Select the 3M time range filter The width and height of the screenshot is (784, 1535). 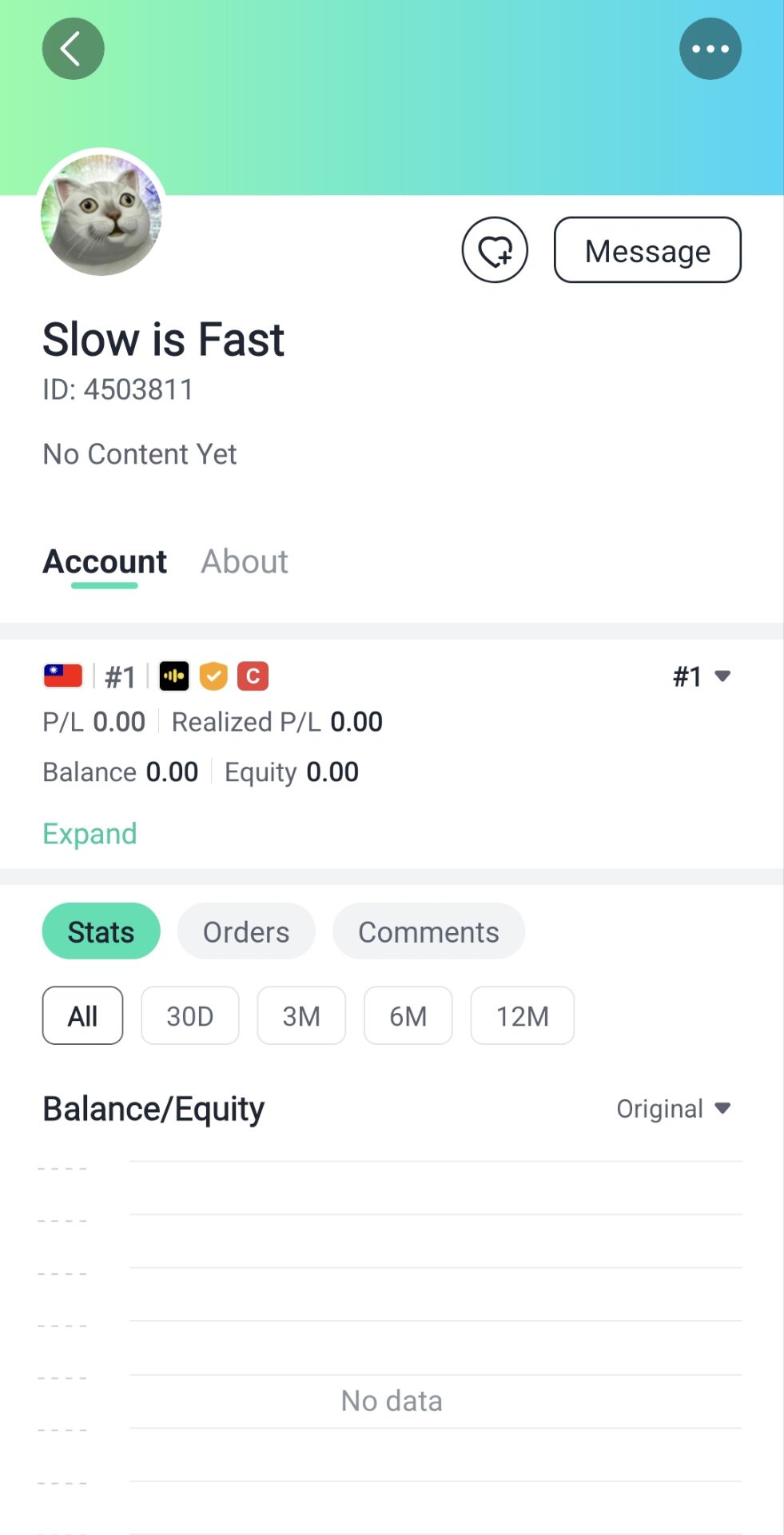point(300,1015)
